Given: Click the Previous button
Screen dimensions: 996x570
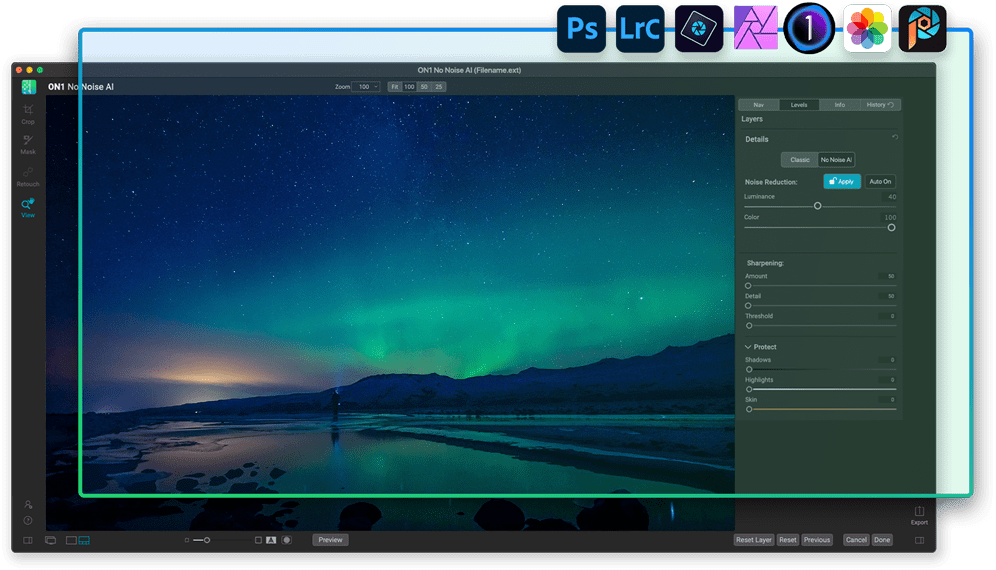Looking at the screenshot, I should pyautogui.click(x=817, y=540).
